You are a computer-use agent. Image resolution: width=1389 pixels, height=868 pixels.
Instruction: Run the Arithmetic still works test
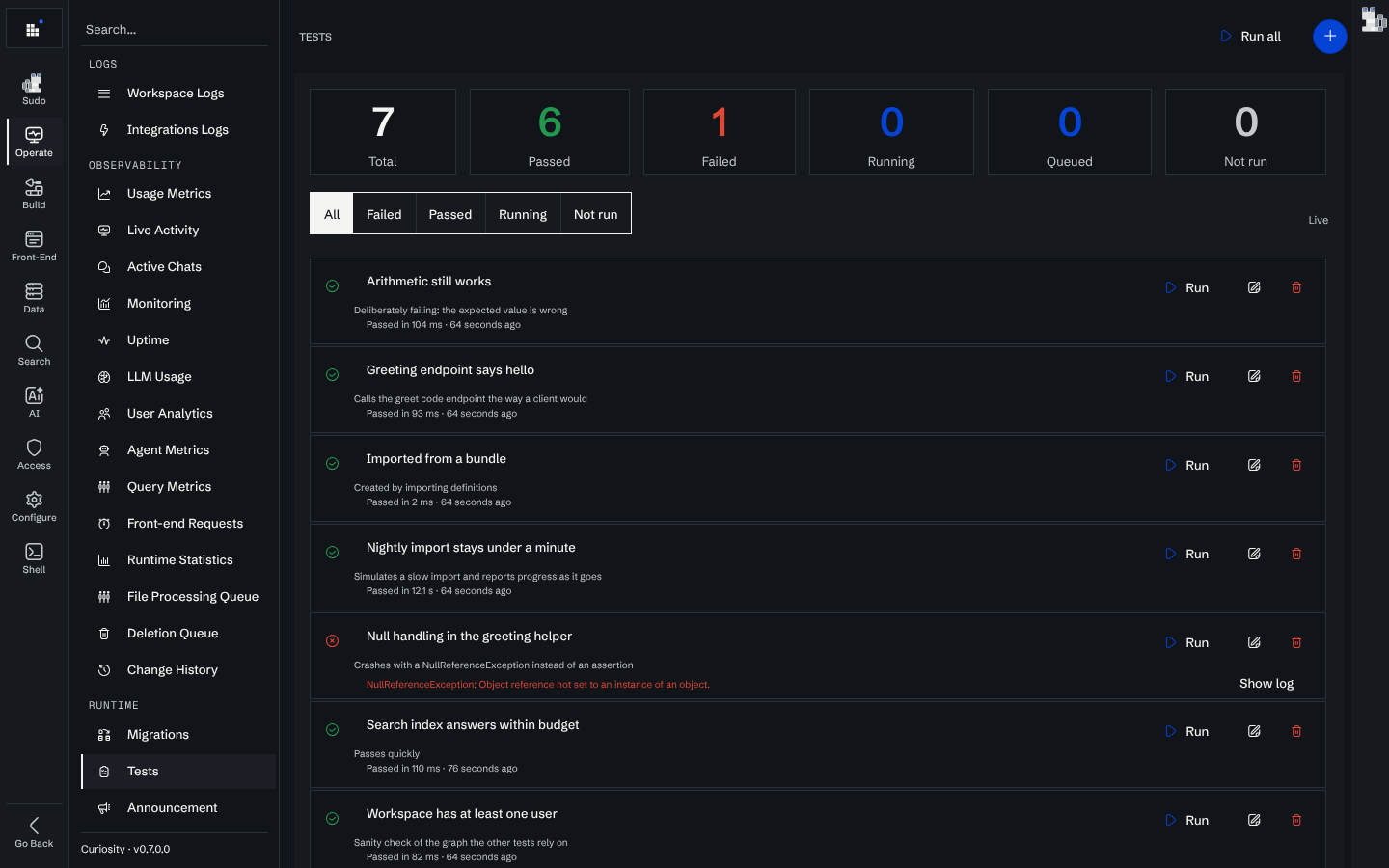[x=1187, y=287]
